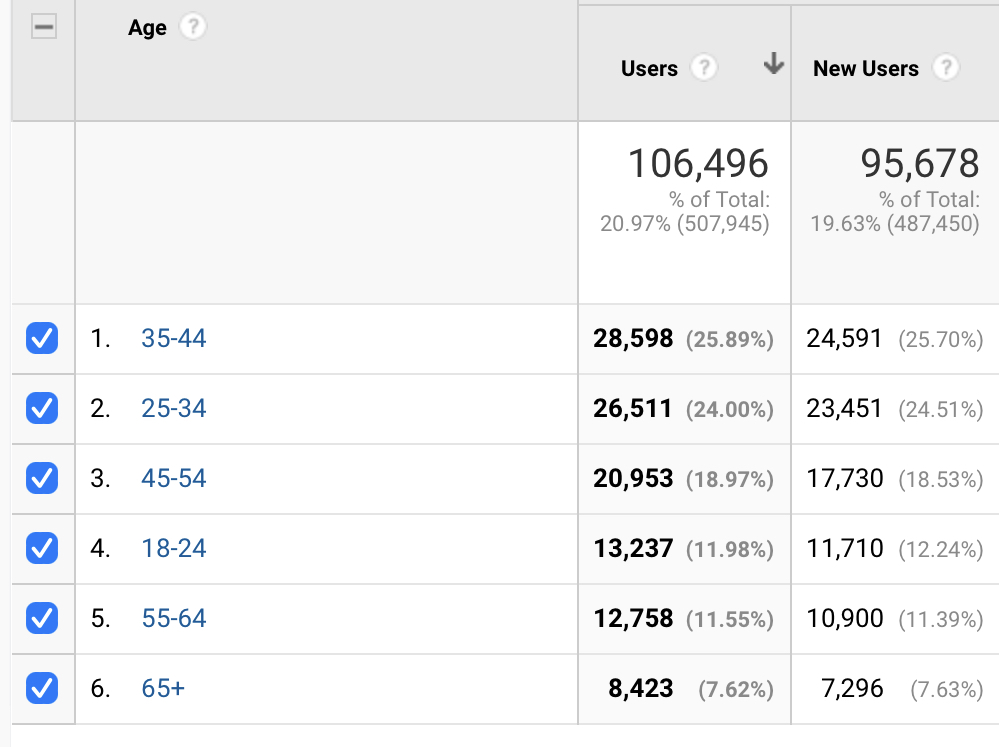Sort by the Users column header
This screenshot has height=747, width=999.
point(649,69)
